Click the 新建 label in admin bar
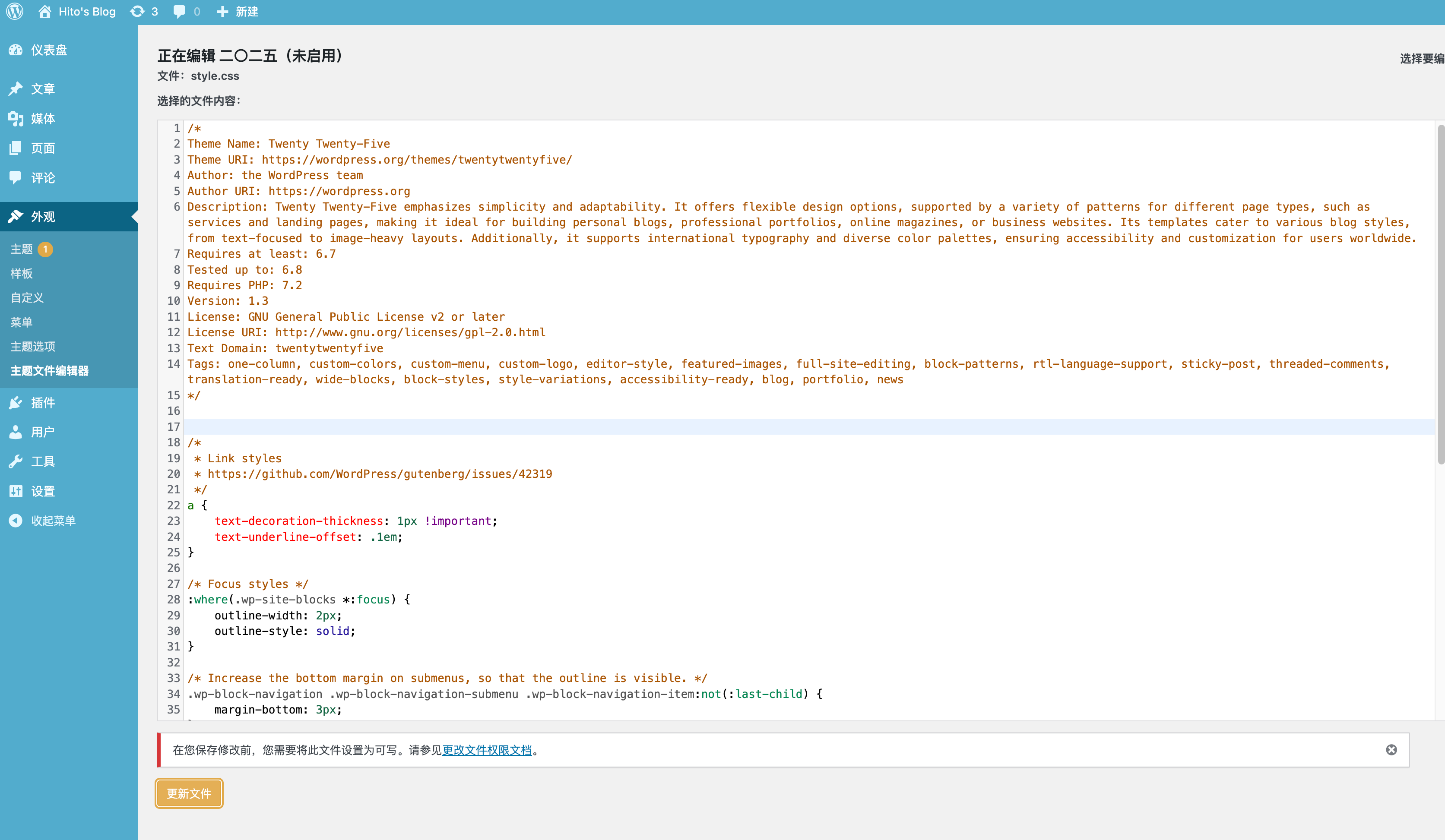The image size is (1445, 840). [x=247, y=12]
